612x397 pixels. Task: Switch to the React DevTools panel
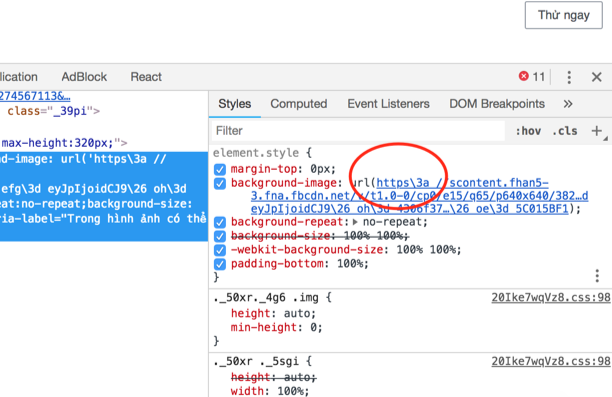pyautogui.click(x=146, y=77)
